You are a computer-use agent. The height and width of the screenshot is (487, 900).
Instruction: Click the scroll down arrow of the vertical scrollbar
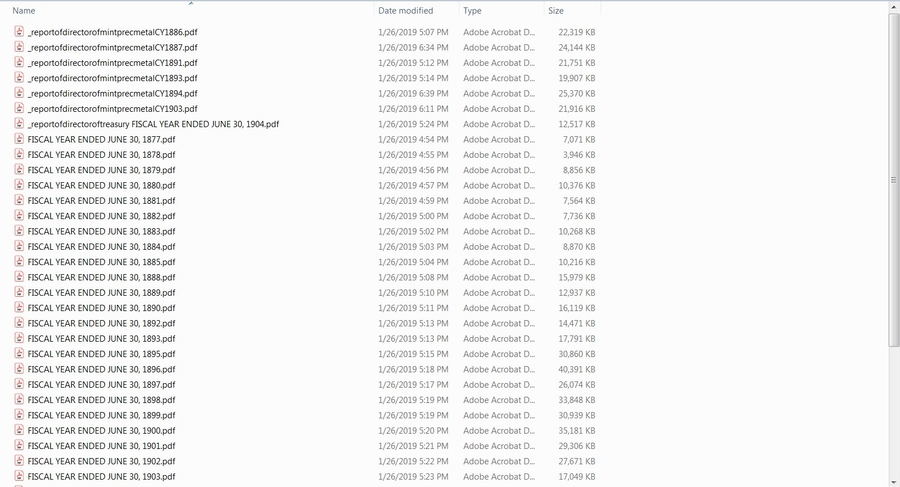tap(894, 481)
